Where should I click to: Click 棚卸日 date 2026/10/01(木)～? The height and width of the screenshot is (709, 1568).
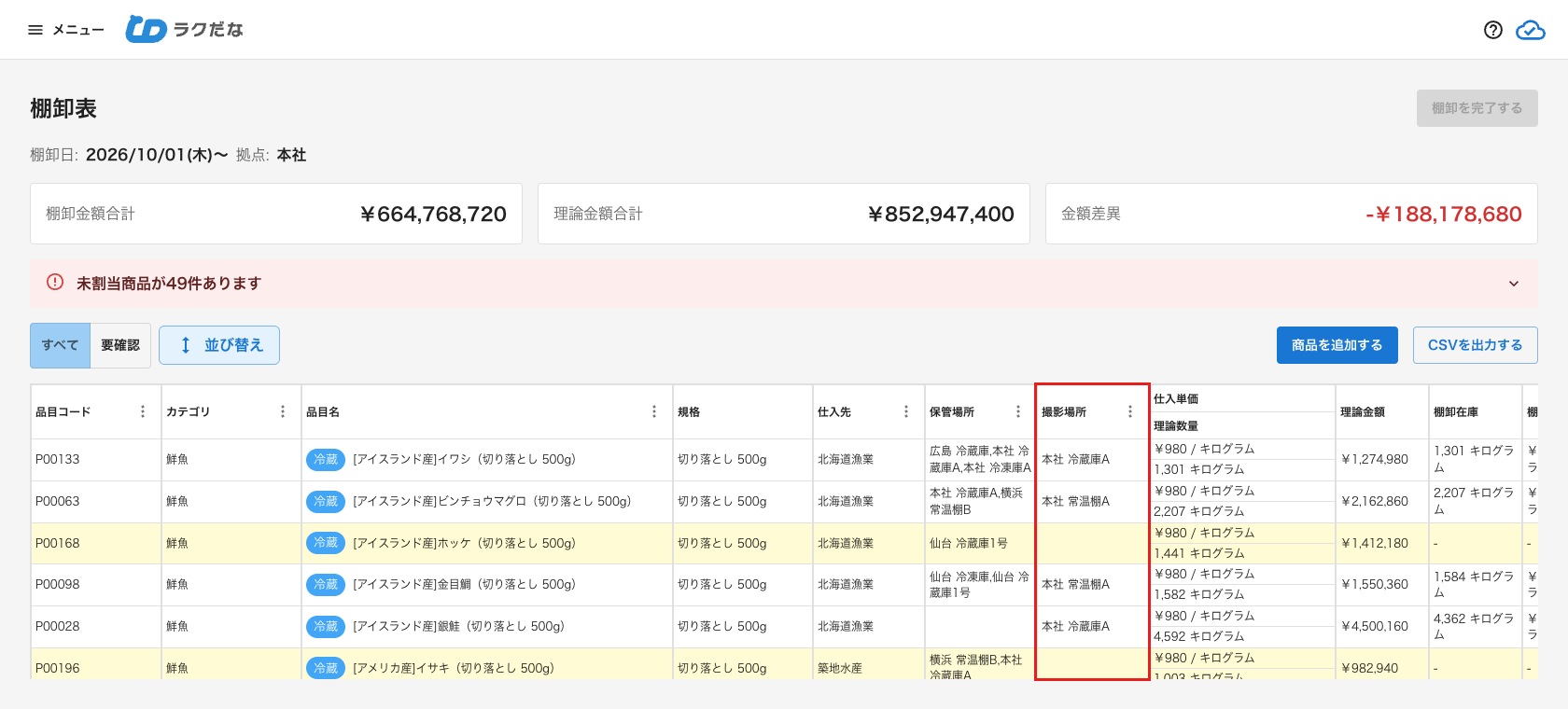point(157,155)
